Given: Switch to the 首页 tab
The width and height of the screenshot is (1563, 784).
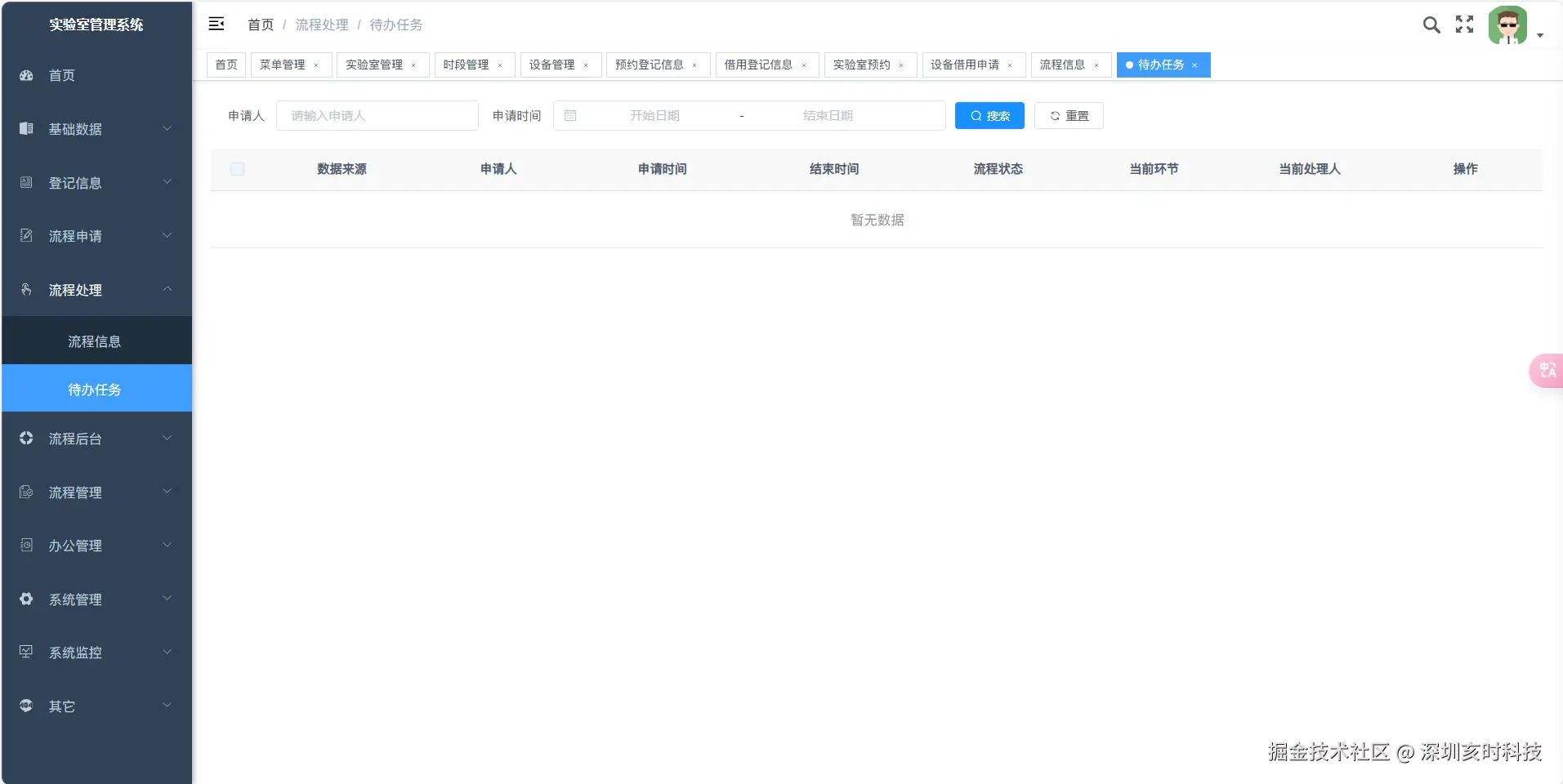Looking at the screenshot, I should pos(226,65).
